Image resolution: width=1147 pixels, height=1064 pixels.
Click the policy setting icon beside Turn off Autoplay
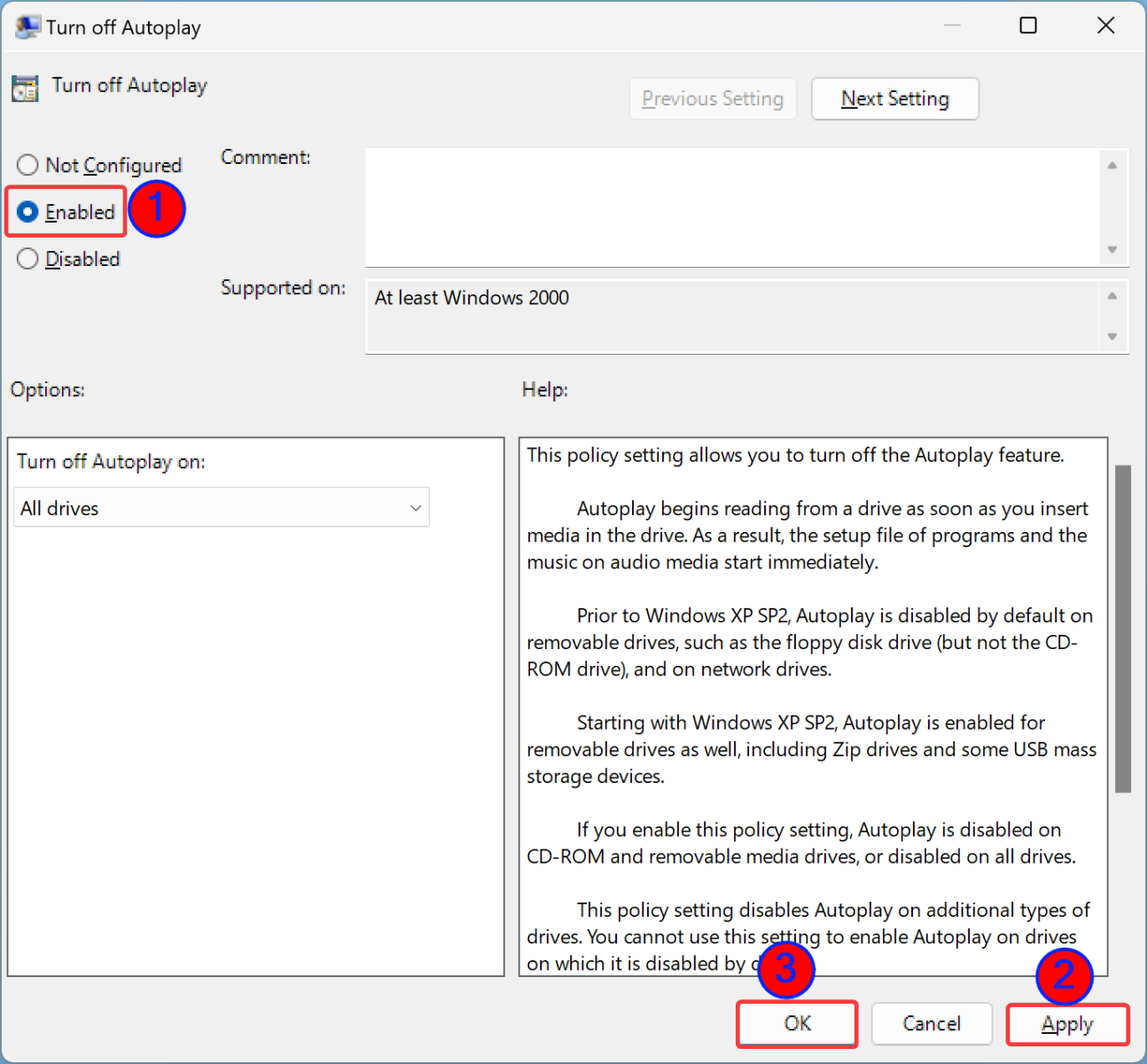point(25,88)
